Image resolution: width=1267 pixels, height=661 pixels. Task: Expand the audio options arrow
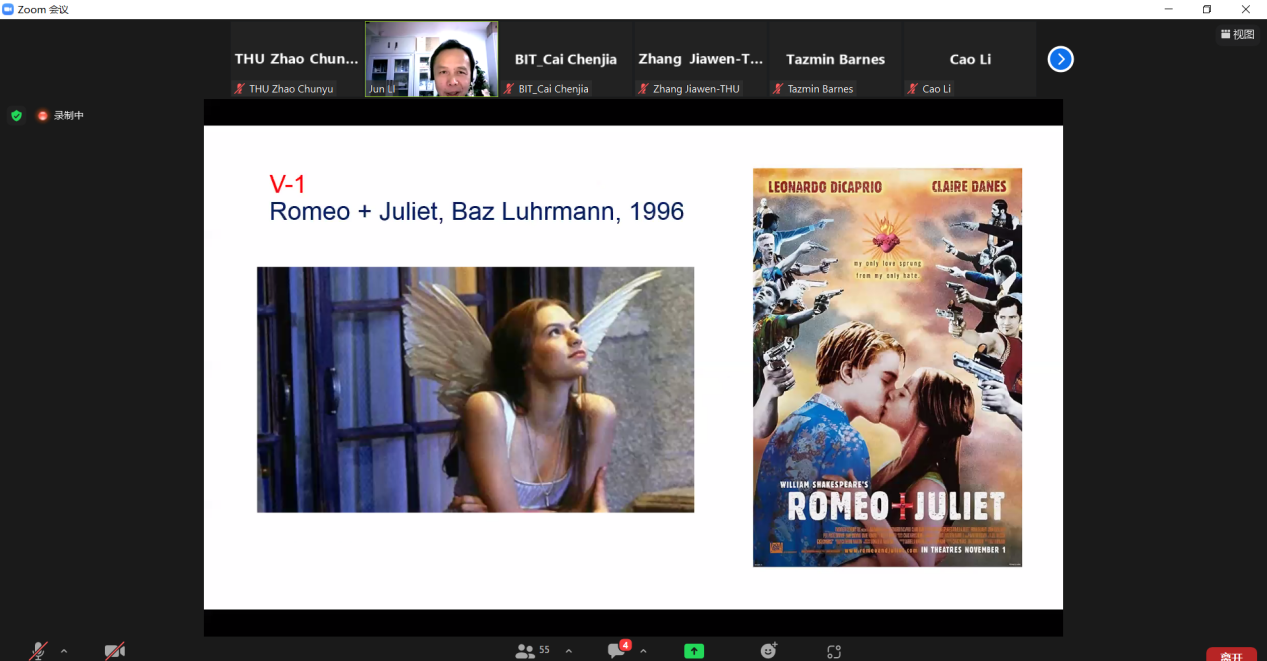click(64, 651)
